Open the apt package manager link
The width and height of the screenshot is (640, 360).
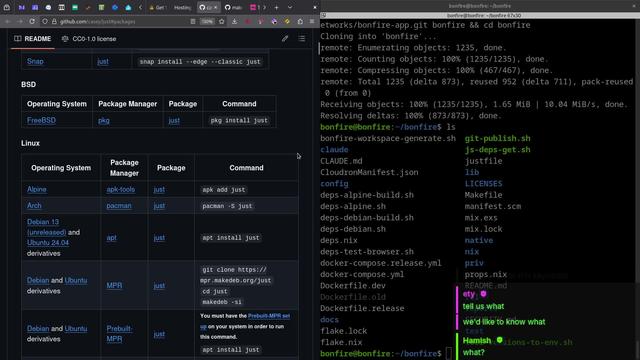(111, 238)
